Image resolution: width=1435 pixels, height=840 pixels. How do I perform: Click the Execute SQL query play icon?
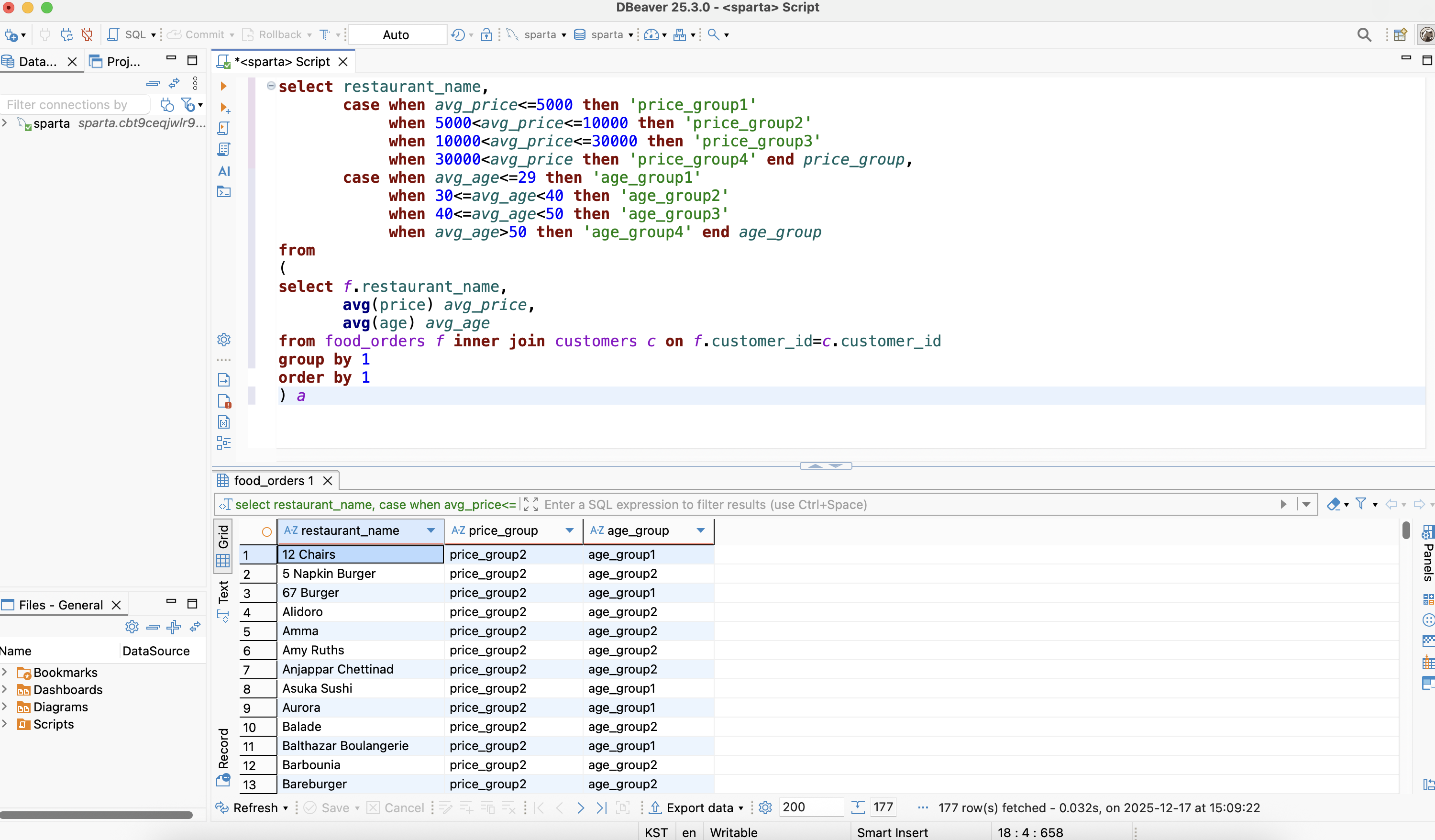coord(223,86)
